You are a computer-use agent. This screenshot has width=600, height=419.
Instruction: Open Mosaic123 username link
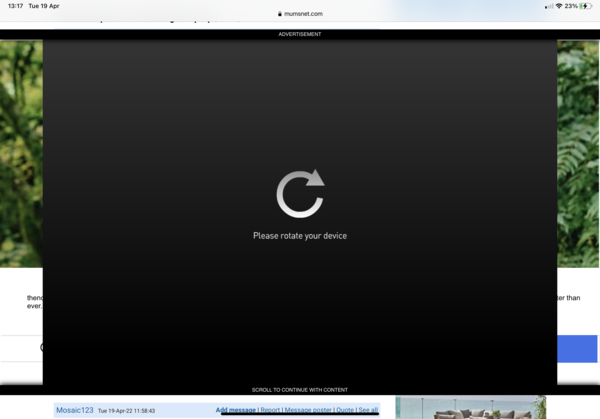pos(75,410)
